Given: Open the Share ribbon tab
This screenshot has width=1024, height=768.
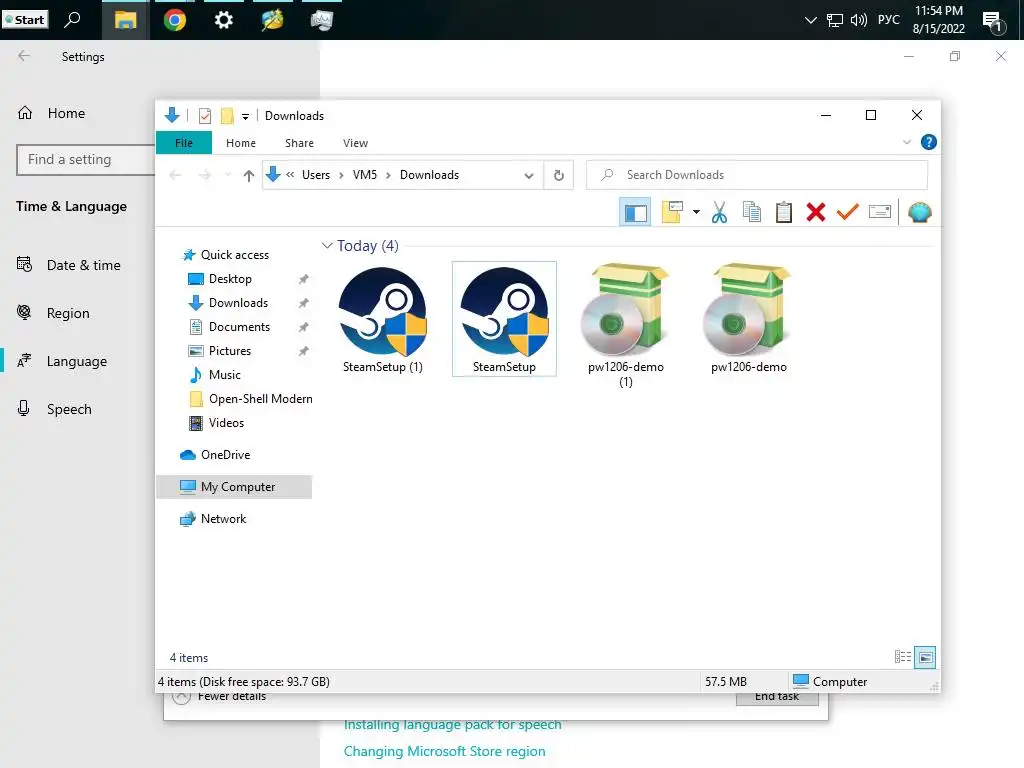Looking at the screenshot, I should (x=299, y=143).
